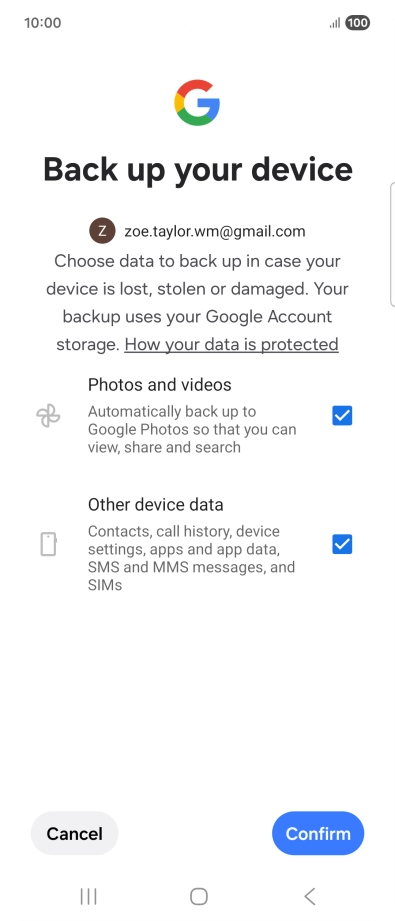Uncheck Photos and videos backup checkbox

(x=342, y=416)
